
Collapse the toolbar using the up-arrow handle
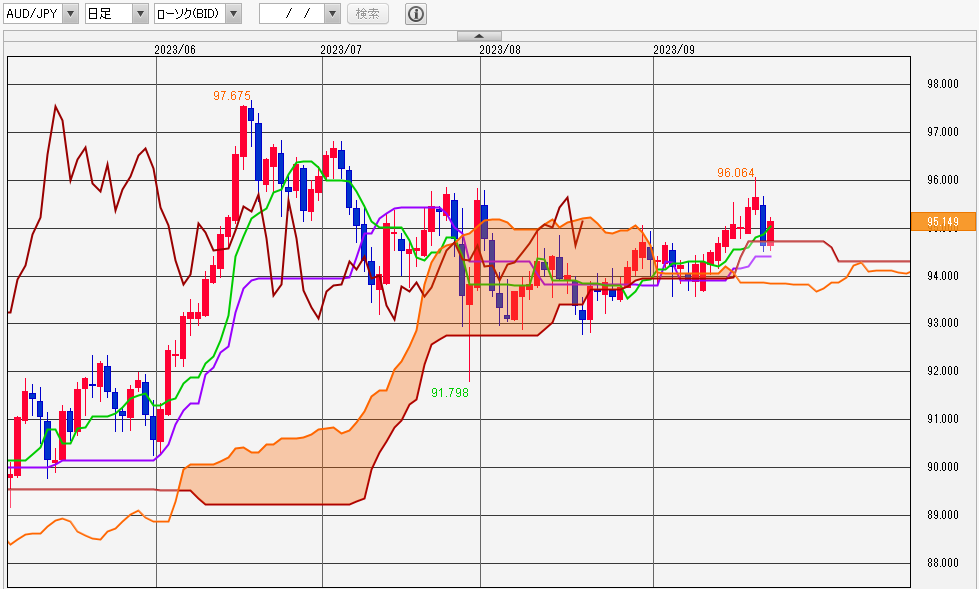click(x=479, y=36)
